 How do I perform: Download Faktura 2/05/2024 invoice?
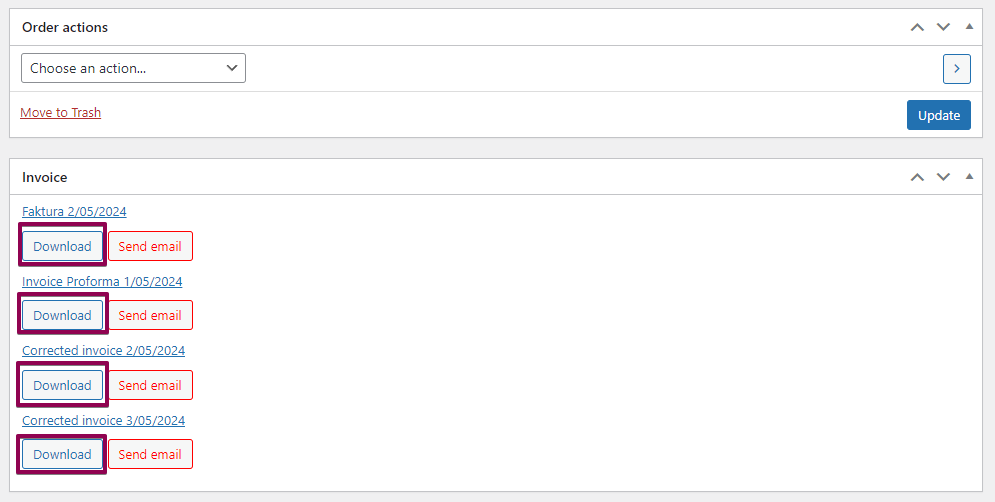[62, 246]
